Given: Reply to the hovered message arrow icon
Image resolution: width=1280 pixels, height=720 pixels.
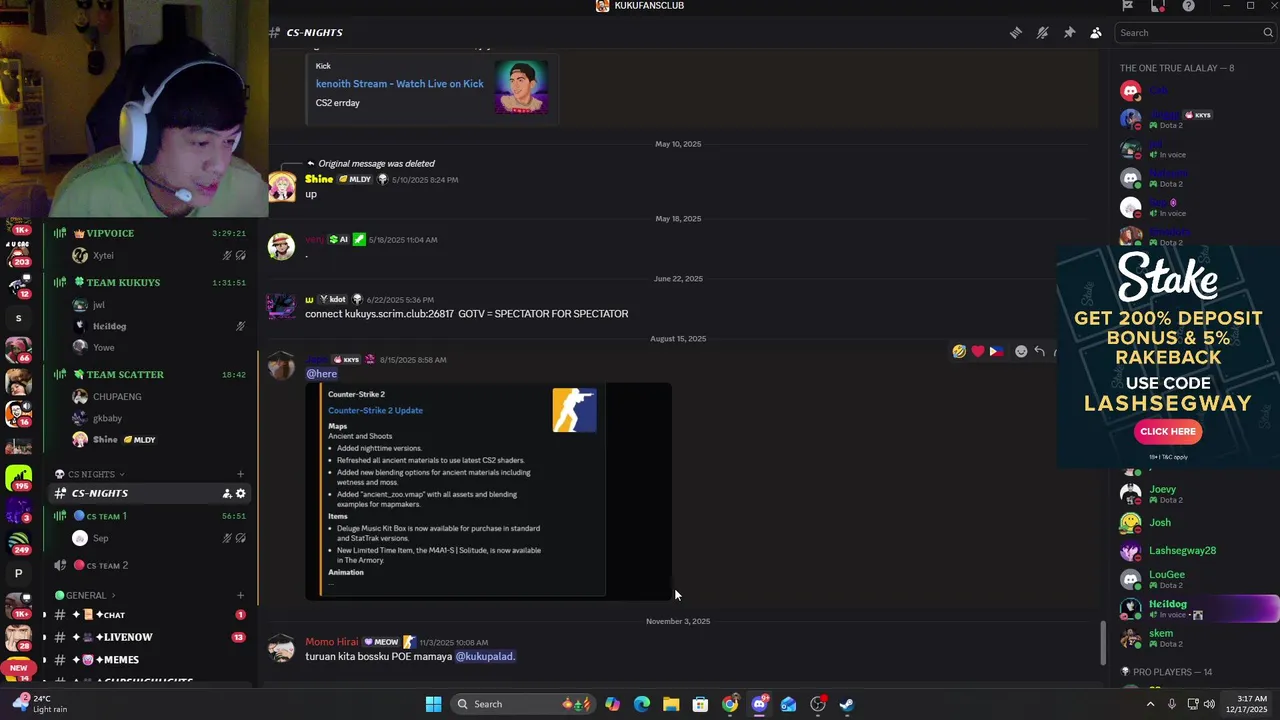Looking at the screenshot, I should (x=1040, y=351).
